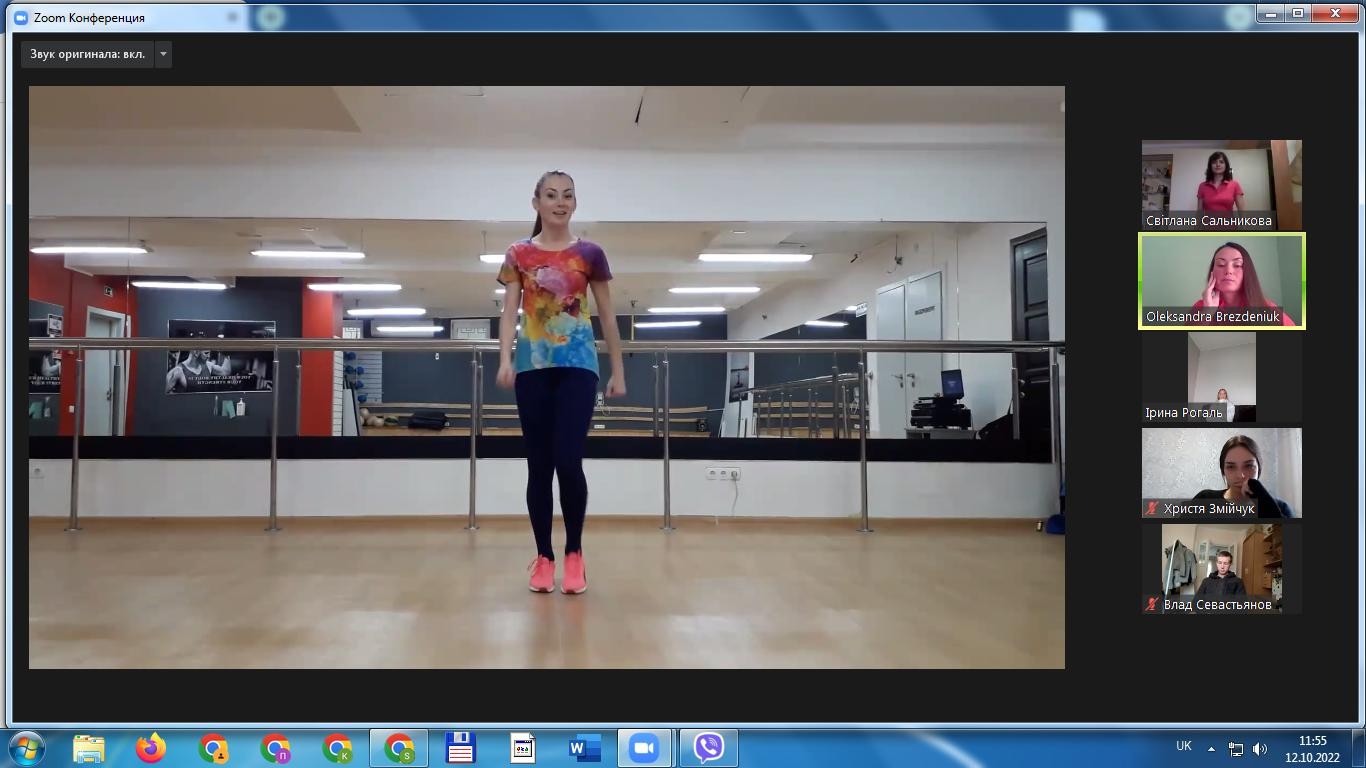1366x768 pixels.
Task: Show hidden system tray icons
Action: [x=1211, y=748]
